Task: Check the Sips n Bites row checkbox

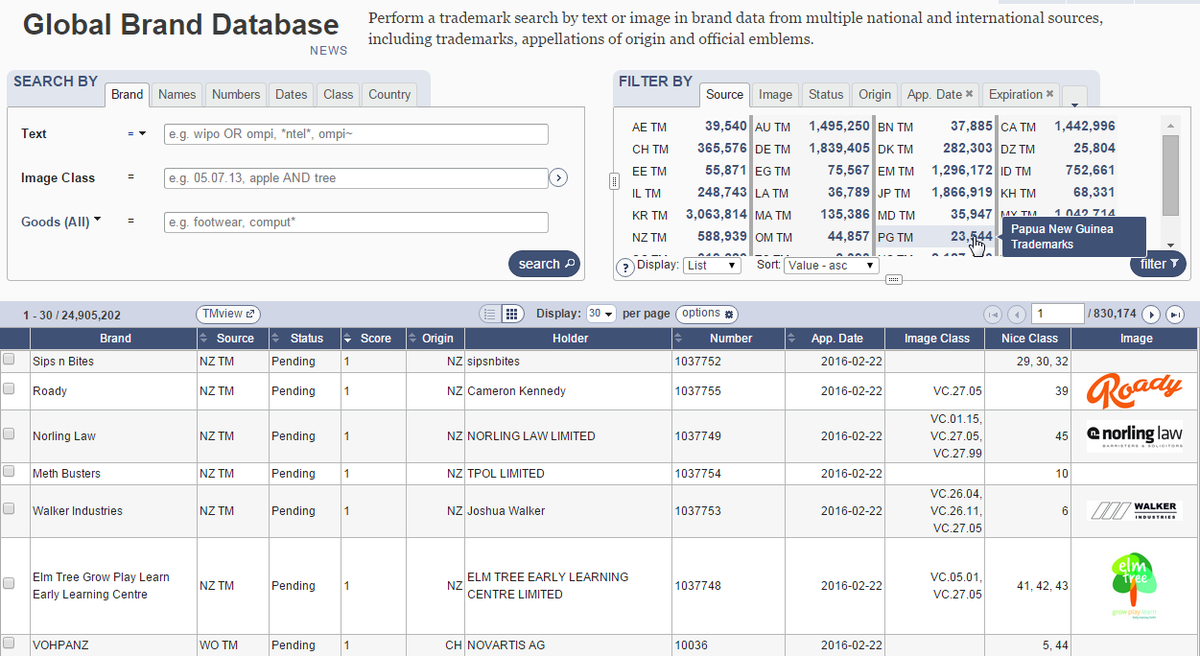Action: [10, 359]
